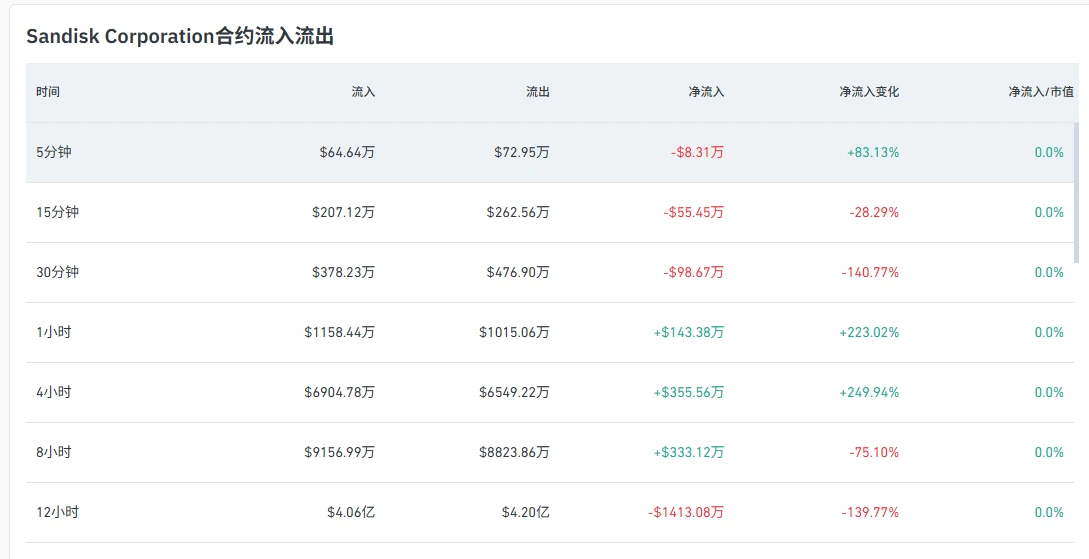Select the 12小时 row label
Image resolution: width=1089 pixels, height=559 pixels.
click(x=58, y=512)
